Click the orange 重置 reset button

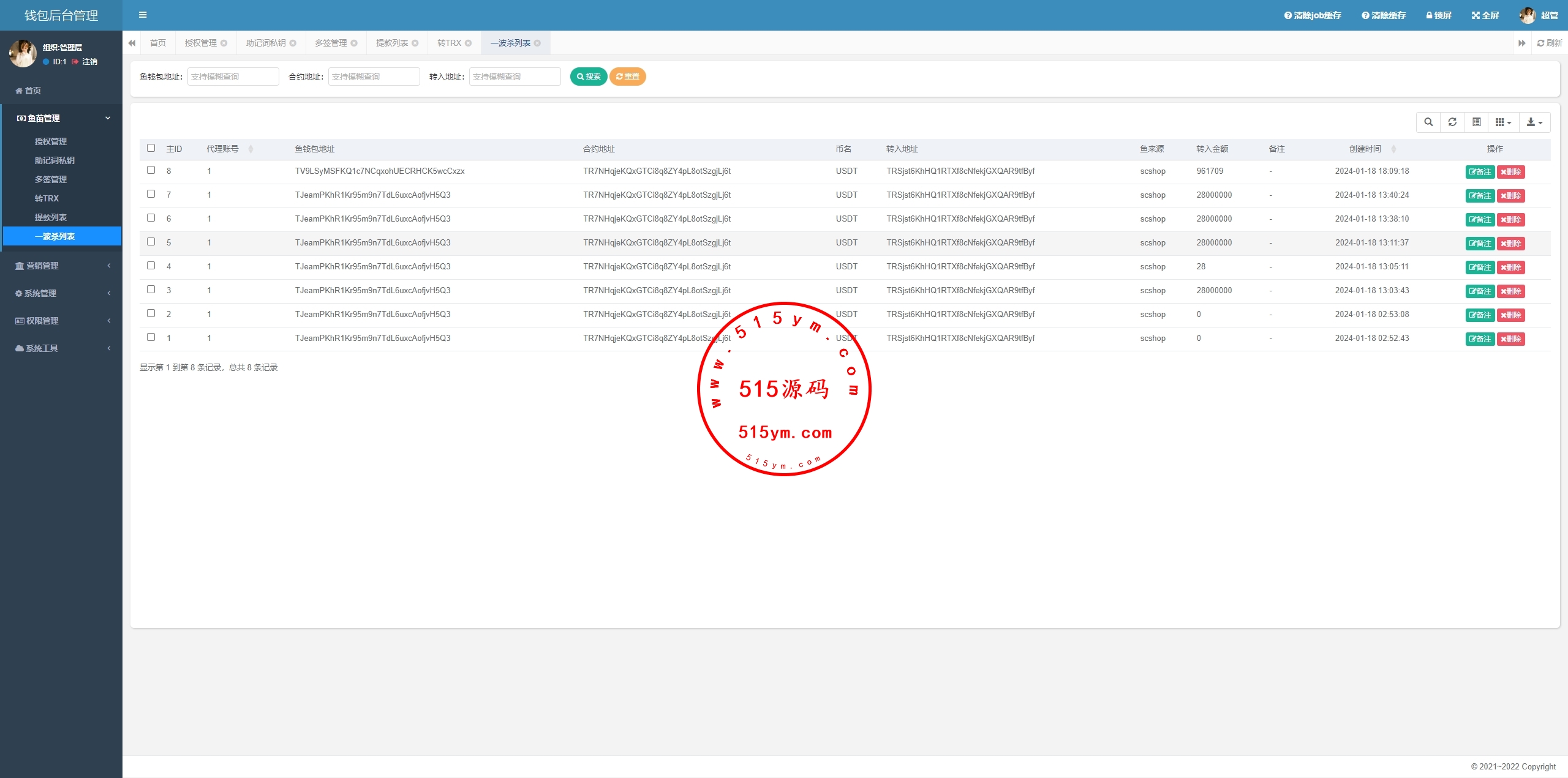click(x=627, y=77)
